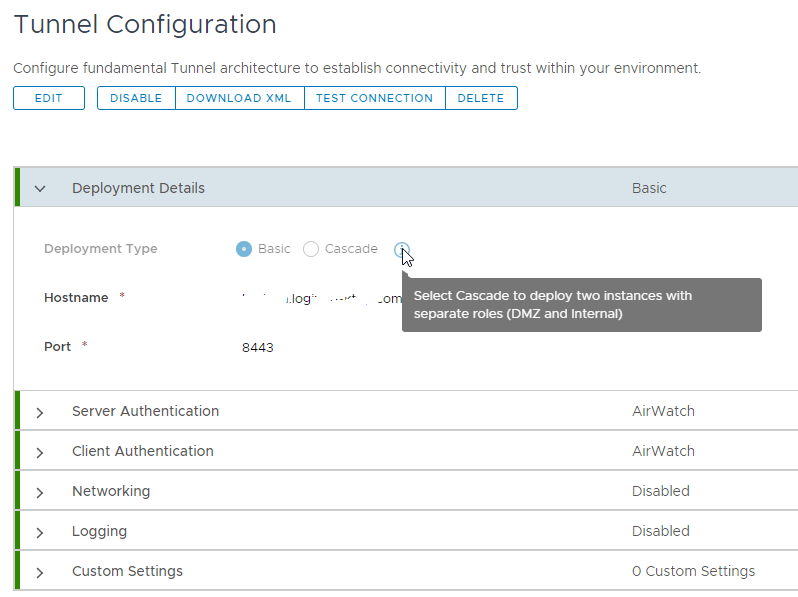798x597 pixels.
Task: Click the Port value 8443
Action: pos(258,347)
